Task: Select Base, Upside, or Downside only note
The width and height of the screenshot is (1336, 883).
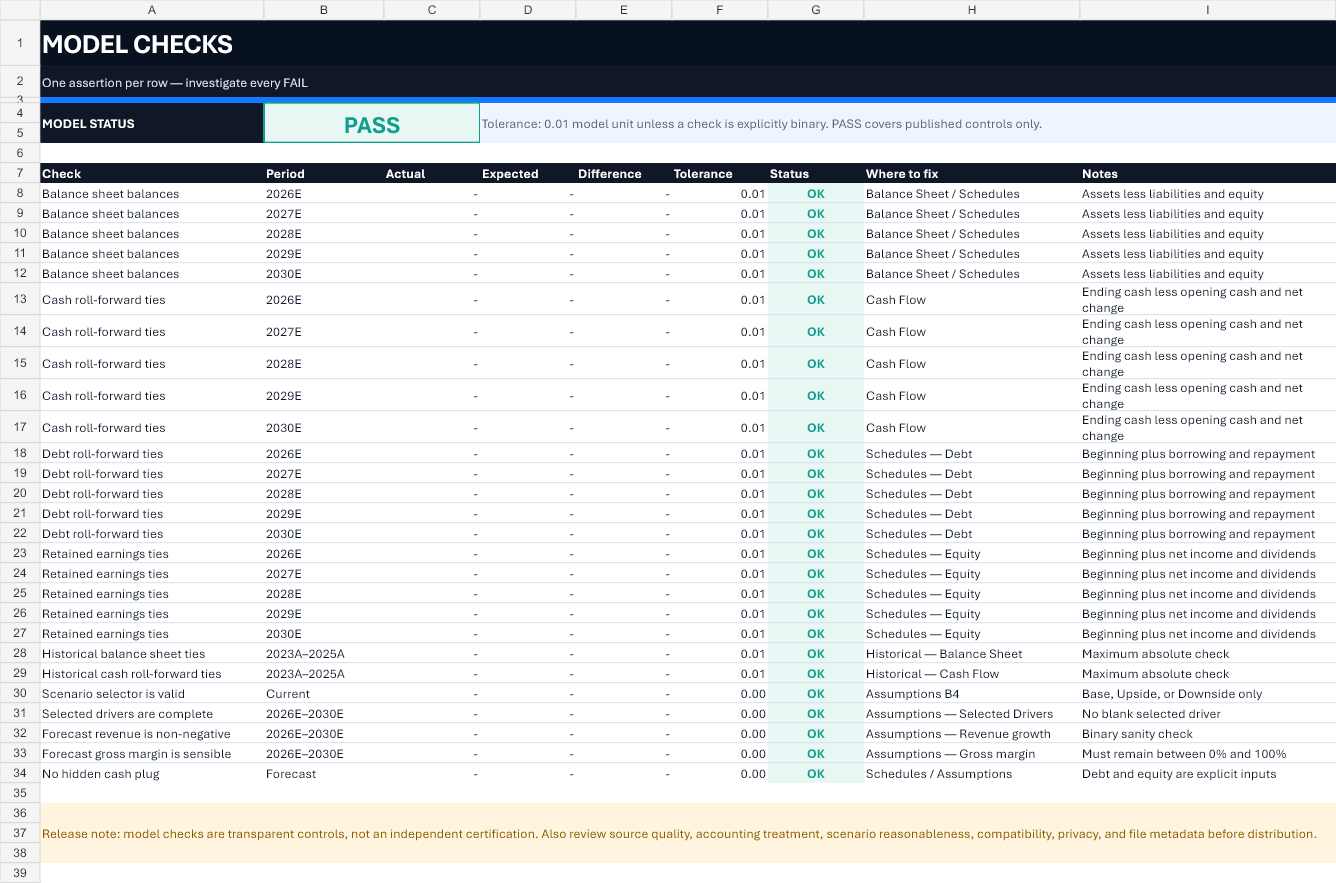Action: [x=1208, y=693]
